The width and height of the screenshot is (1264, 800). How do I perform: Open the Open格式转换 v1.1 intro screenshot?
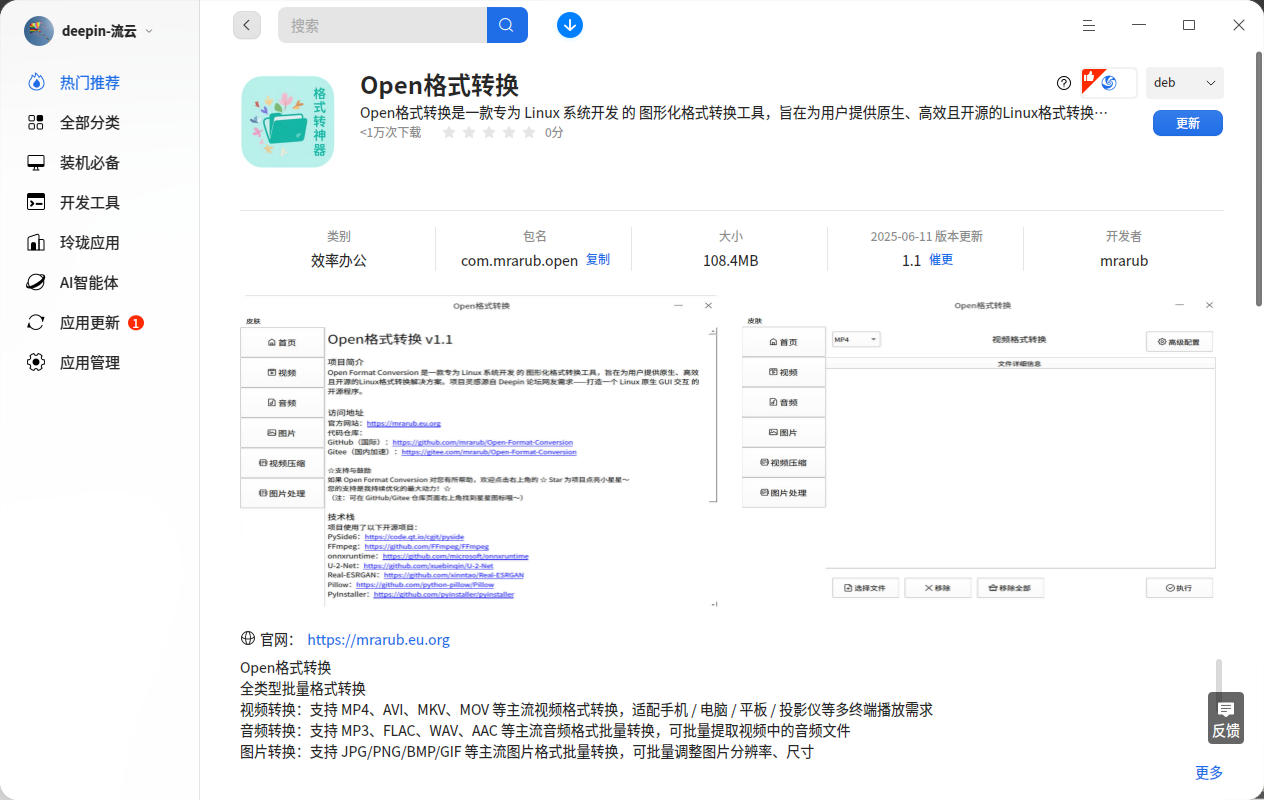point(480,451)
